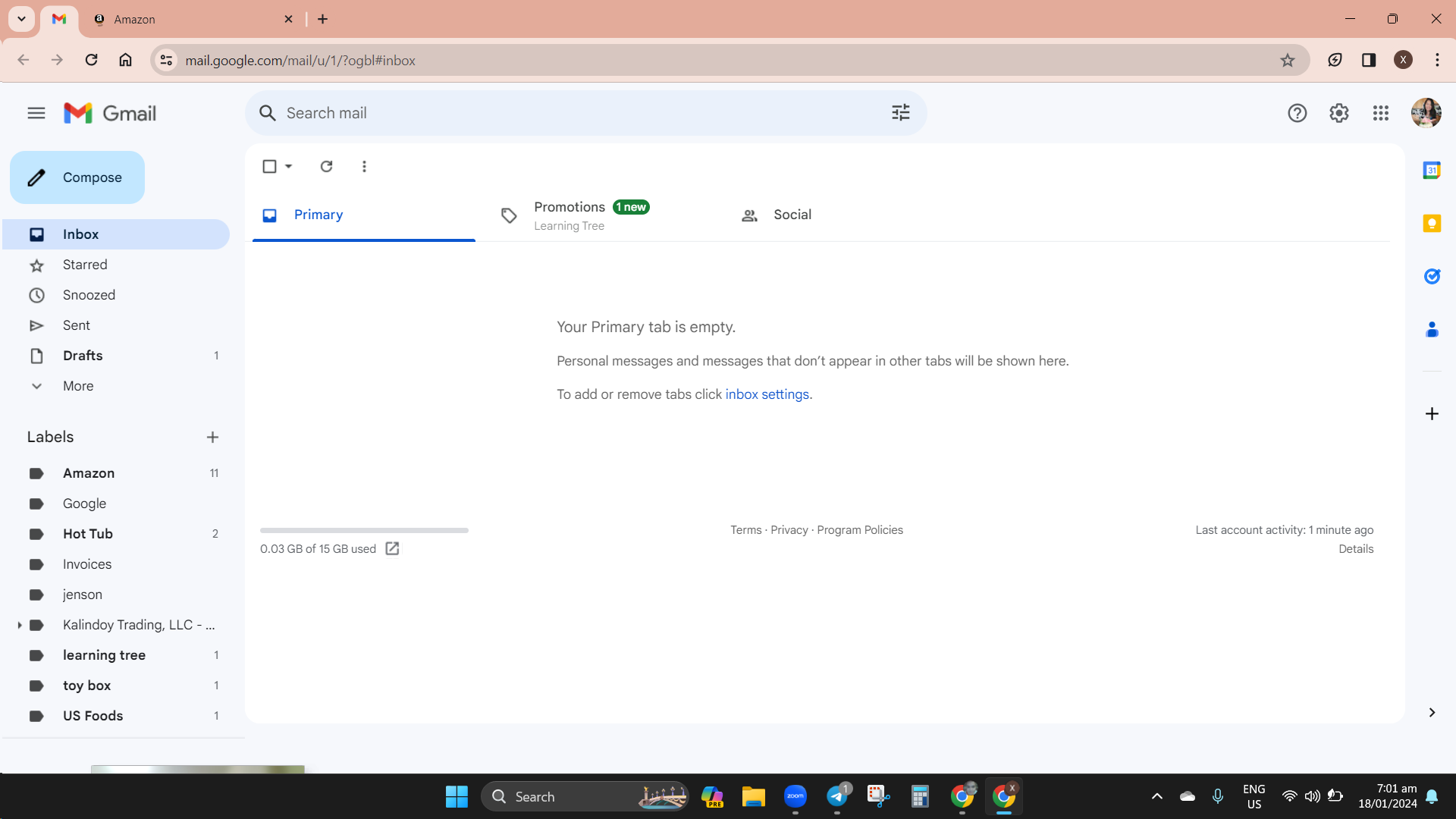This screenshot has width=1456, height=819.
Task: Open the Terms link
Action: (x=745, y=530)
